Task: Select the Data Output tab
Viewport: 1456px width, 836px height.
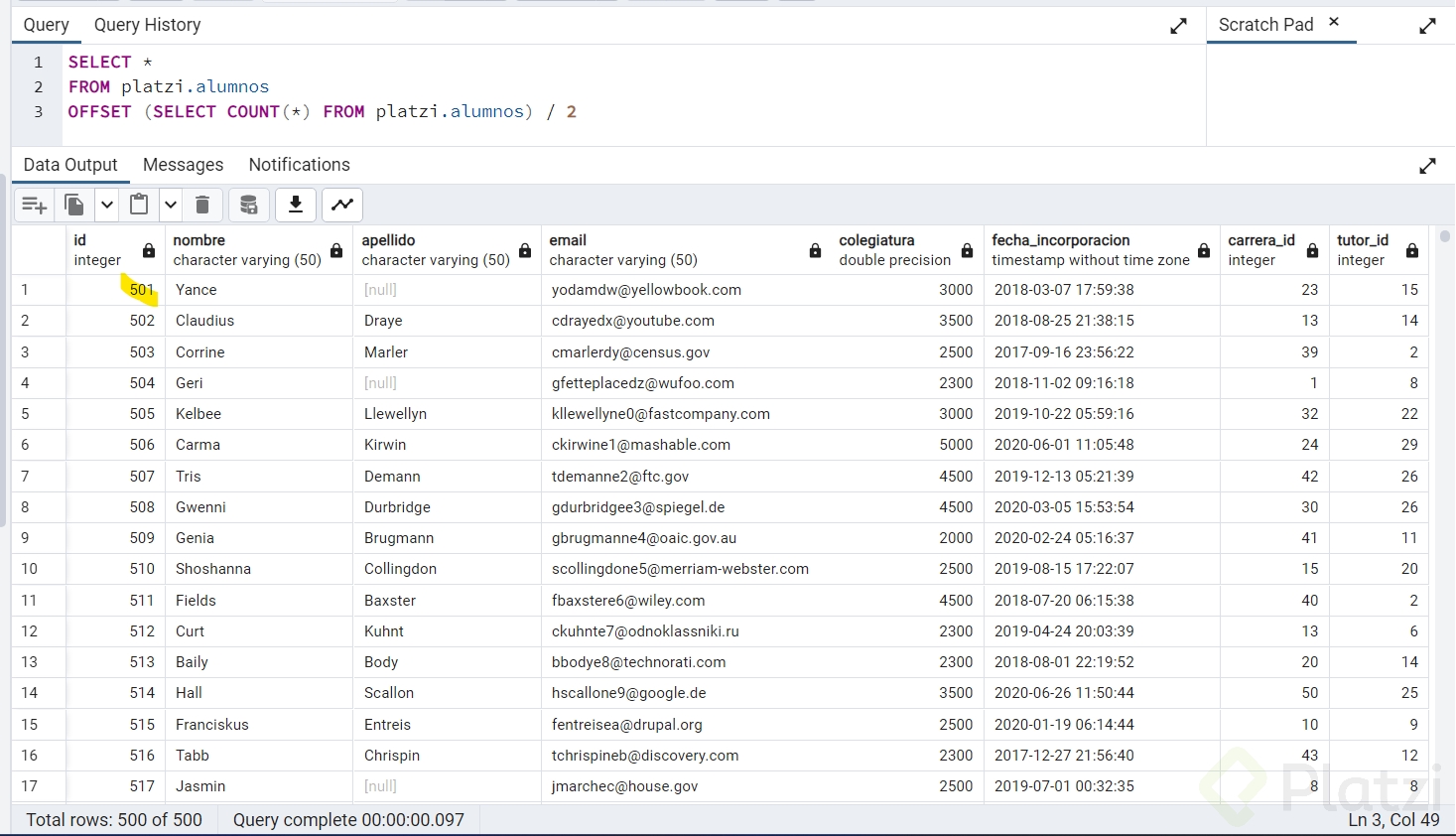Action: tap(70, 165)
